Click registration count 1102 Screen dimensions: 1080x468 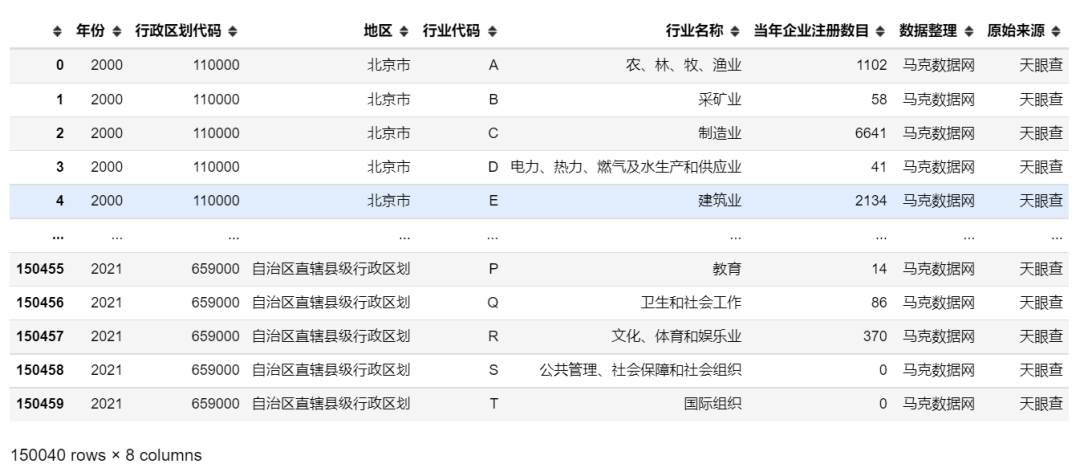[871, 65]
